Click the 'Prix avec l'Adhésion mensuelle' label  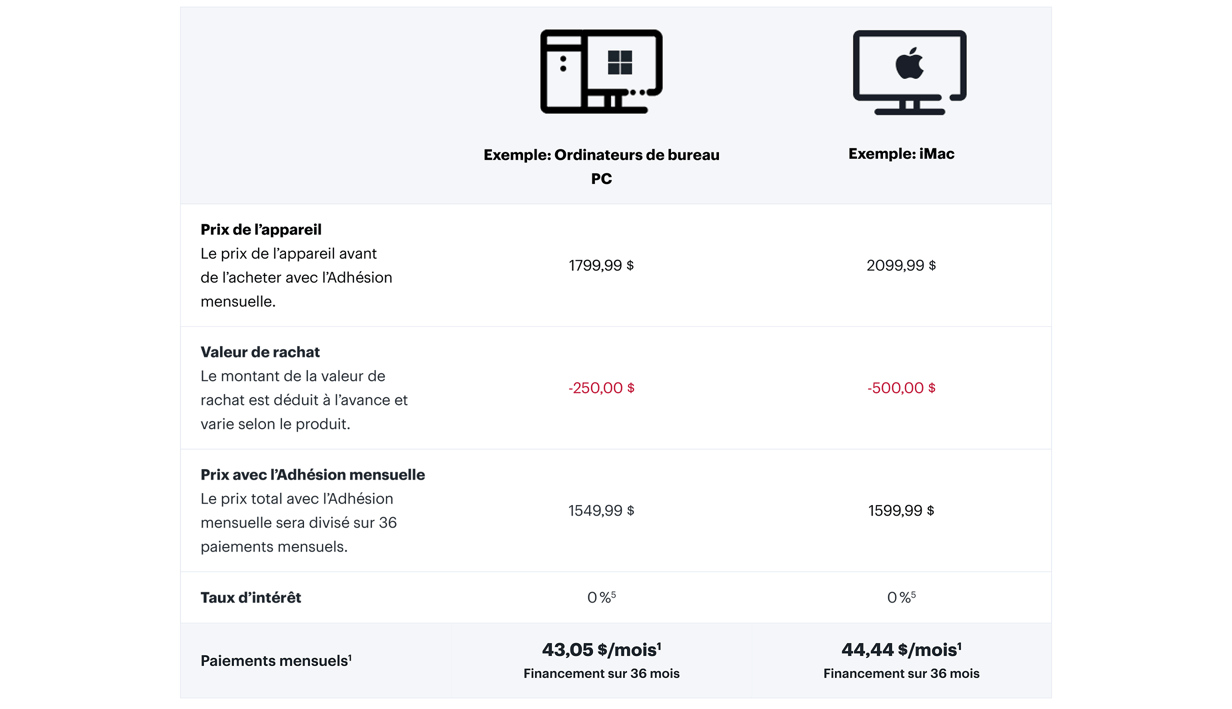[x=313, y=475]
